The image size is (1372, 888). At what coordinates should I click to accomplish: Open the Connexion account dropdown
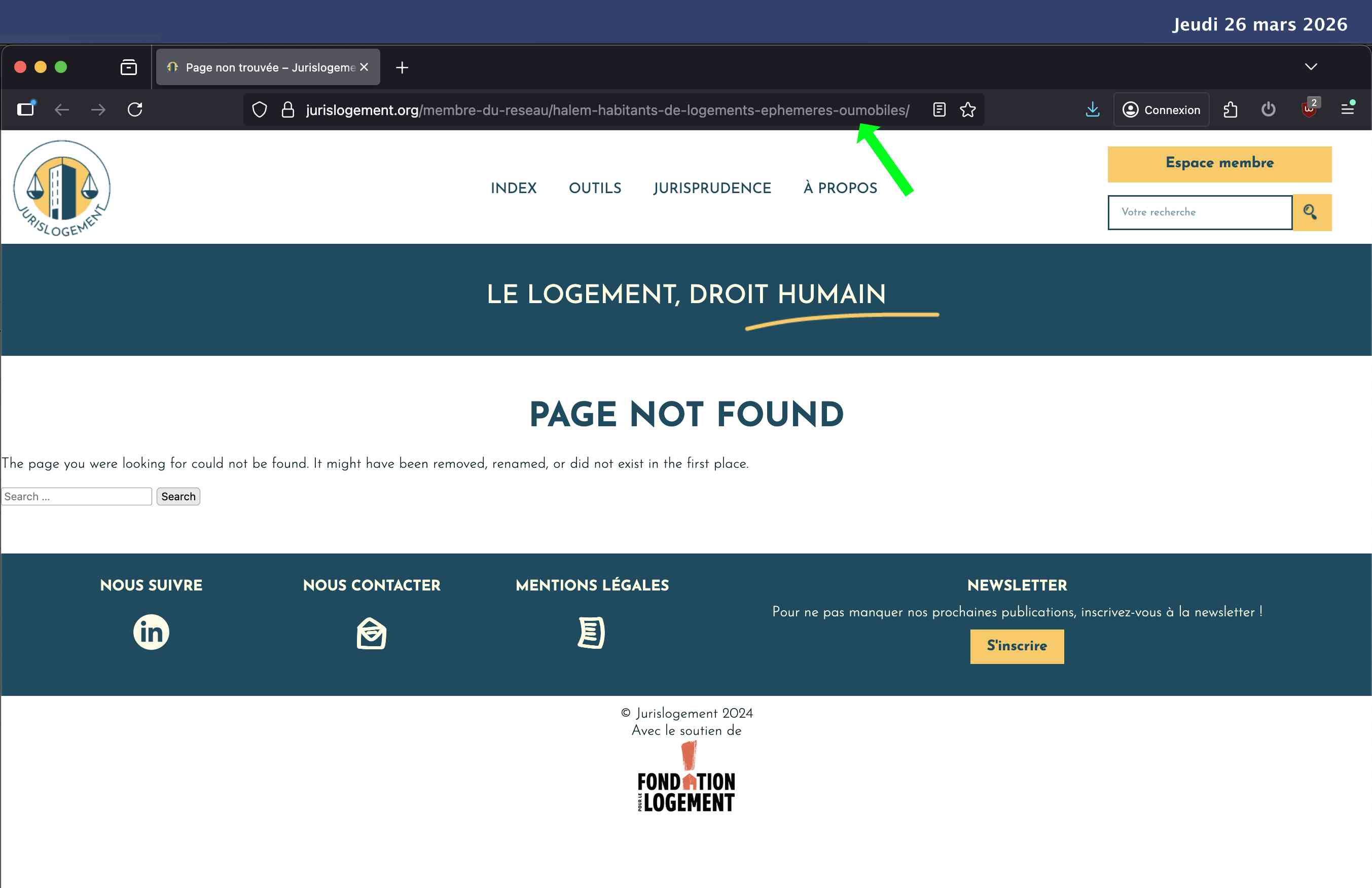click(x=1161, y=109)
